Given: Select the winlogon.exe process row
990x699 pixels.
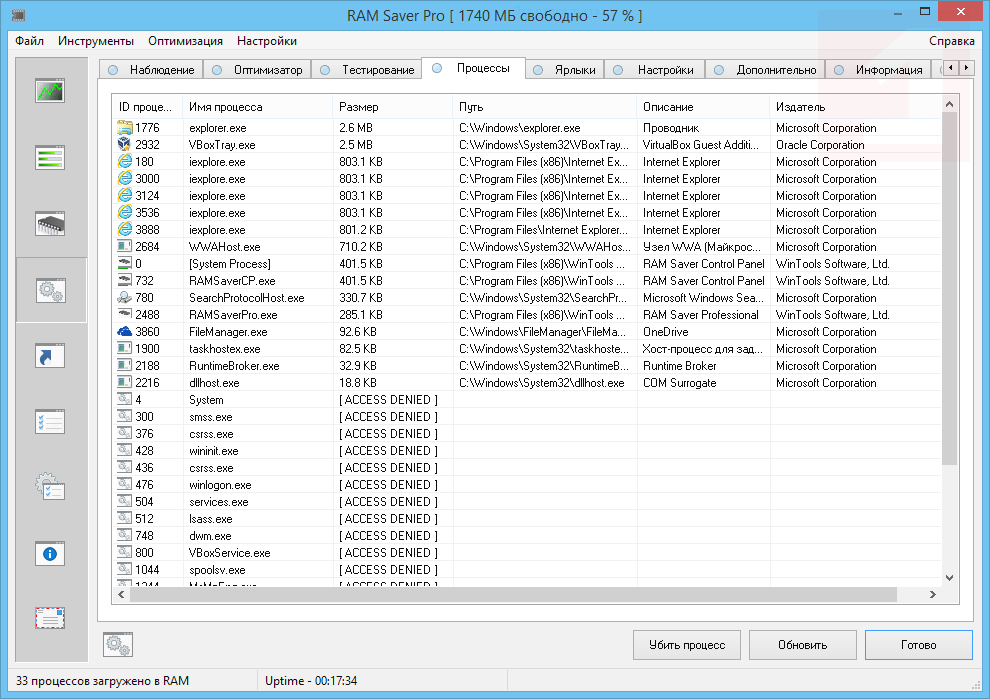Looking at the screenshot, I should click(527, 485).
